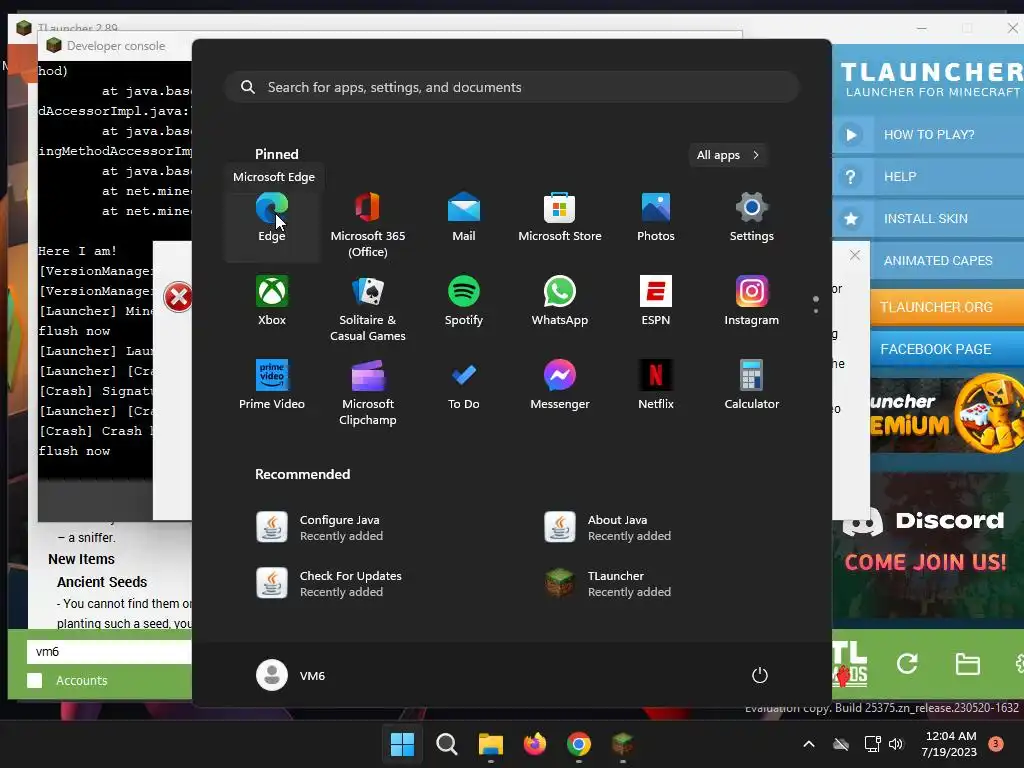Click the Start menu search box
Screen dimensions: 1024x768
coord(512,88)
